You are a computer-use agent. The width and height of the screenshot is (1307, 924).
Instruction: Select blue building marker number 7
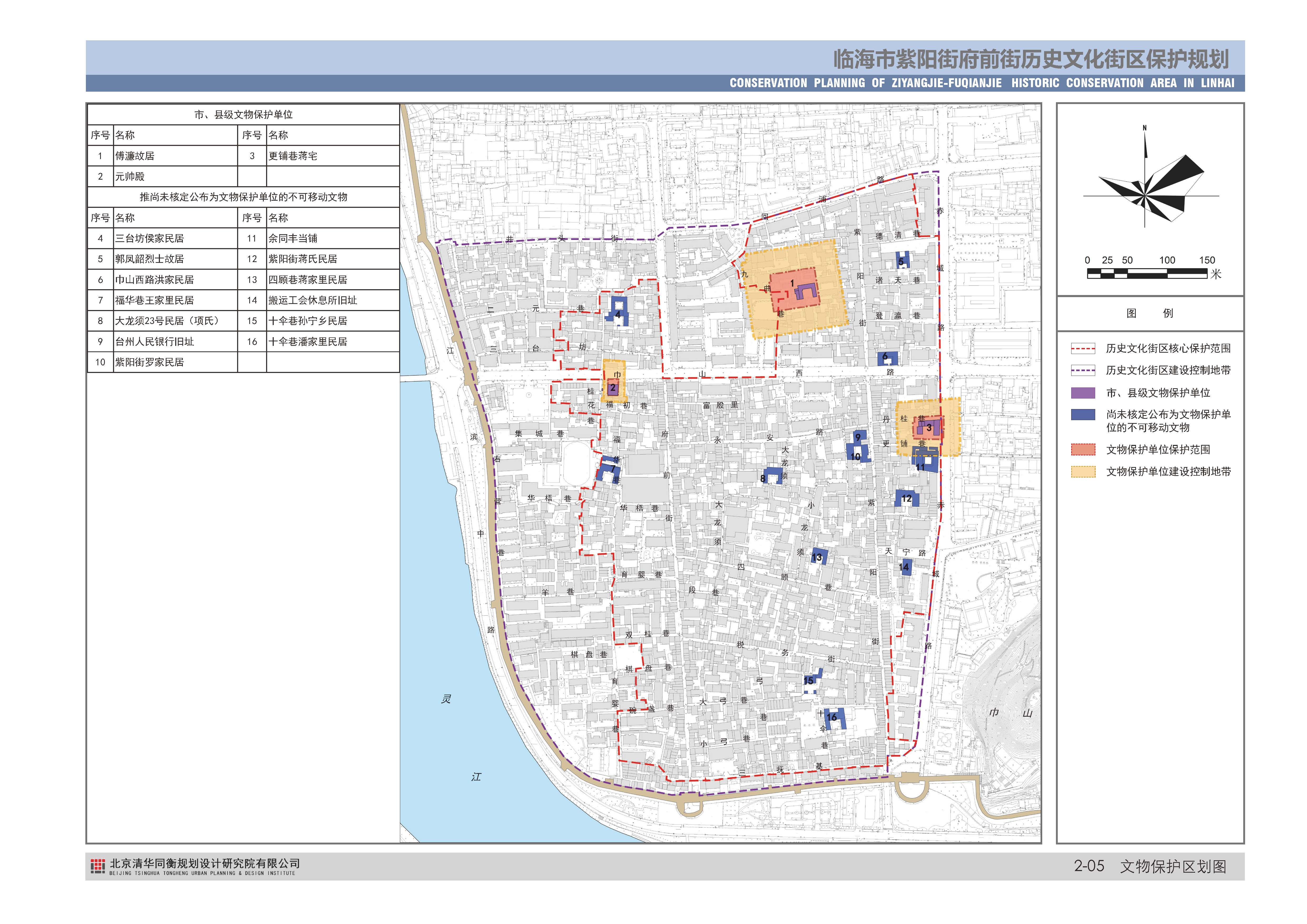coord(608,469)
